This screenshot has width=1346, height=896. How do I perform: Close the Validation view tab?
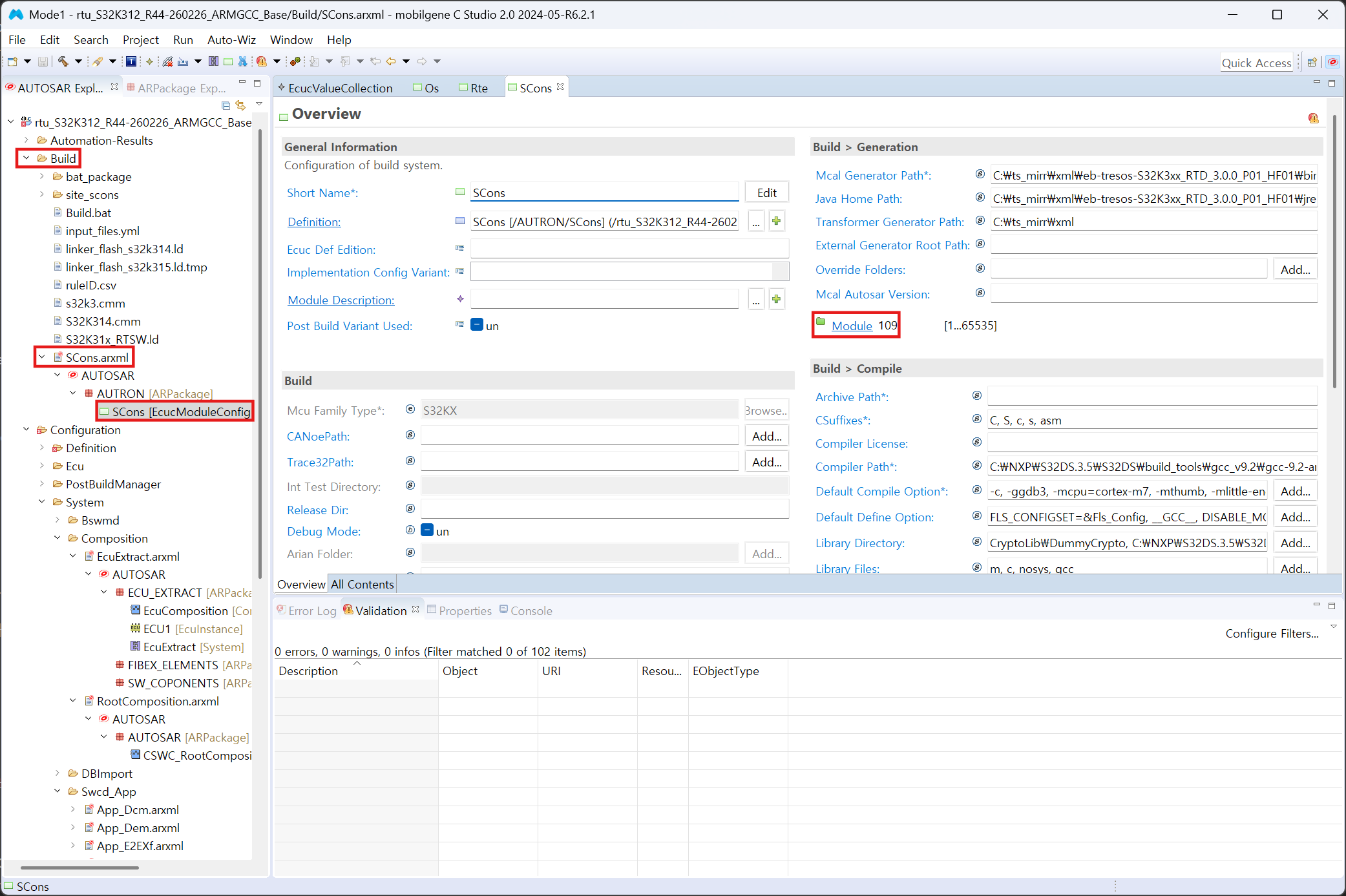click(415, 609)
